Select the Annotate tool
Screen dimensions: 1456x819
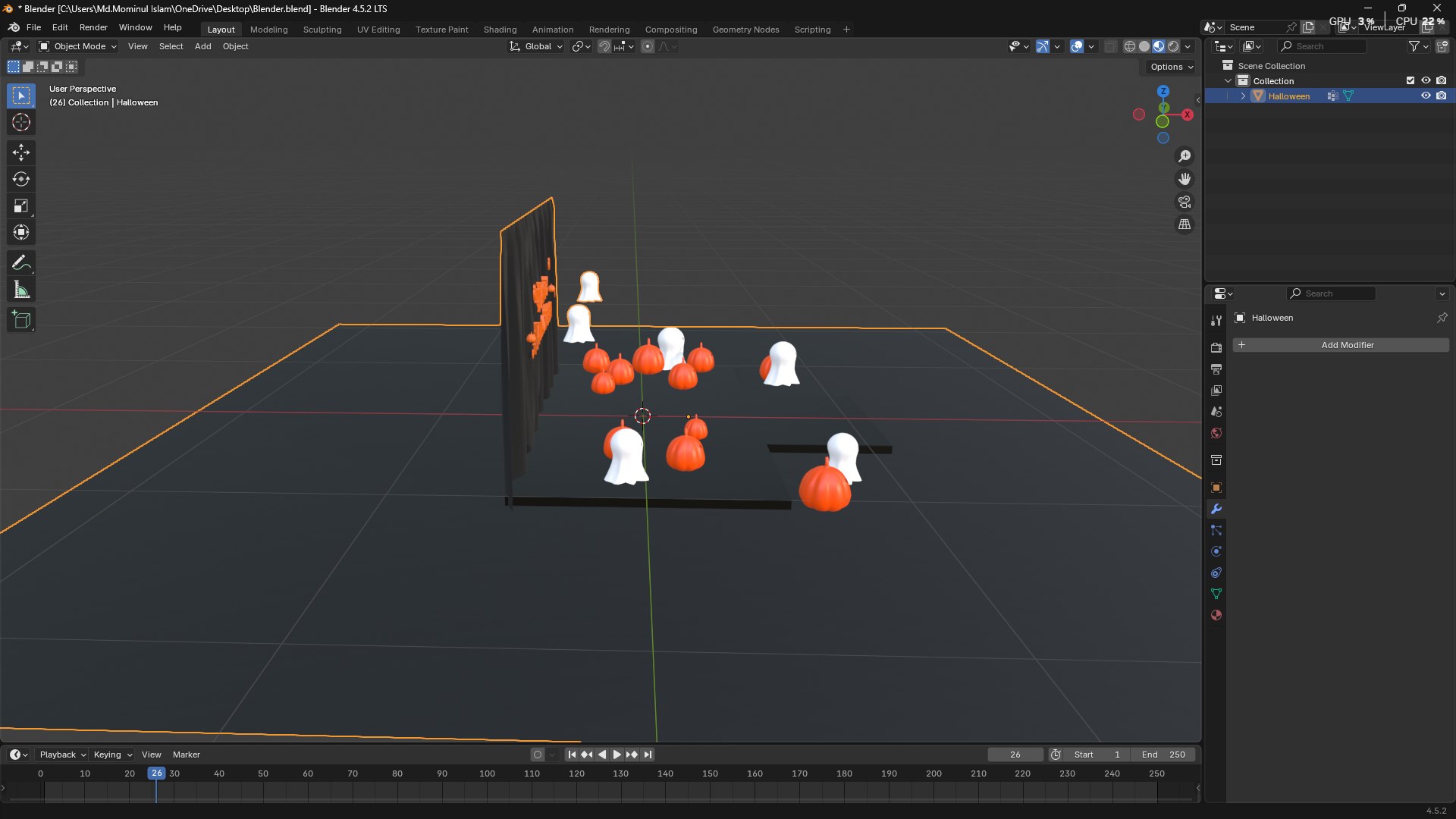(x=21, y=263)
